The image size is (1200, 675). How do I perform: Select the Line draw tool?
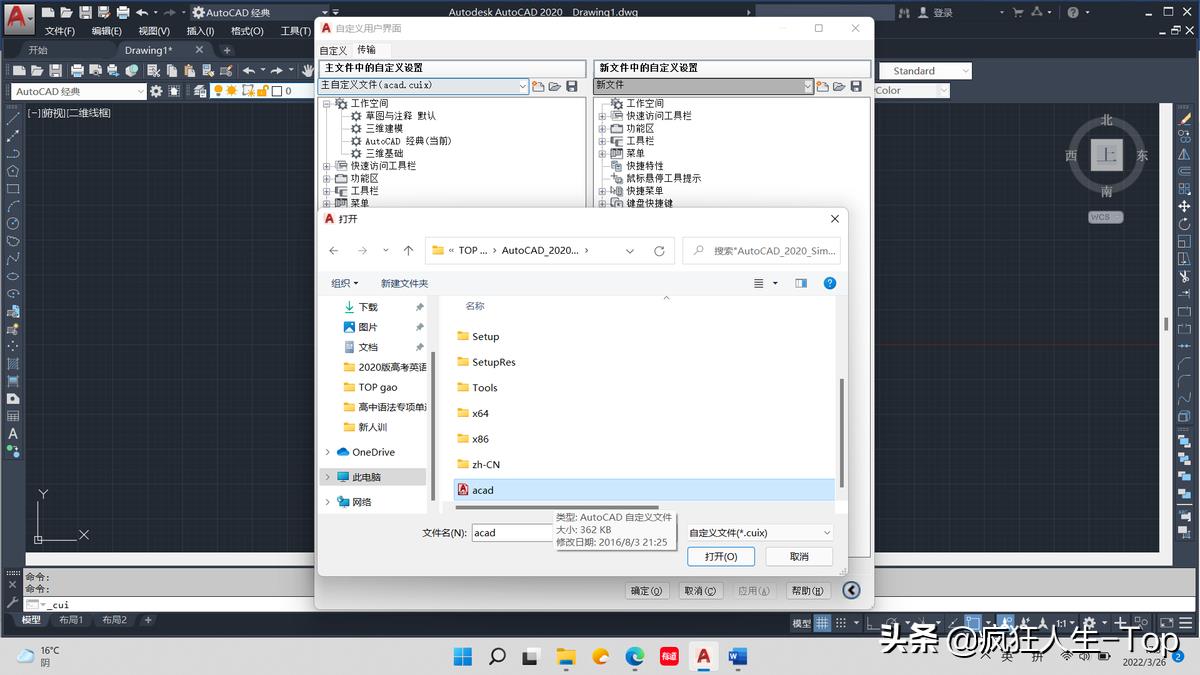13,117
